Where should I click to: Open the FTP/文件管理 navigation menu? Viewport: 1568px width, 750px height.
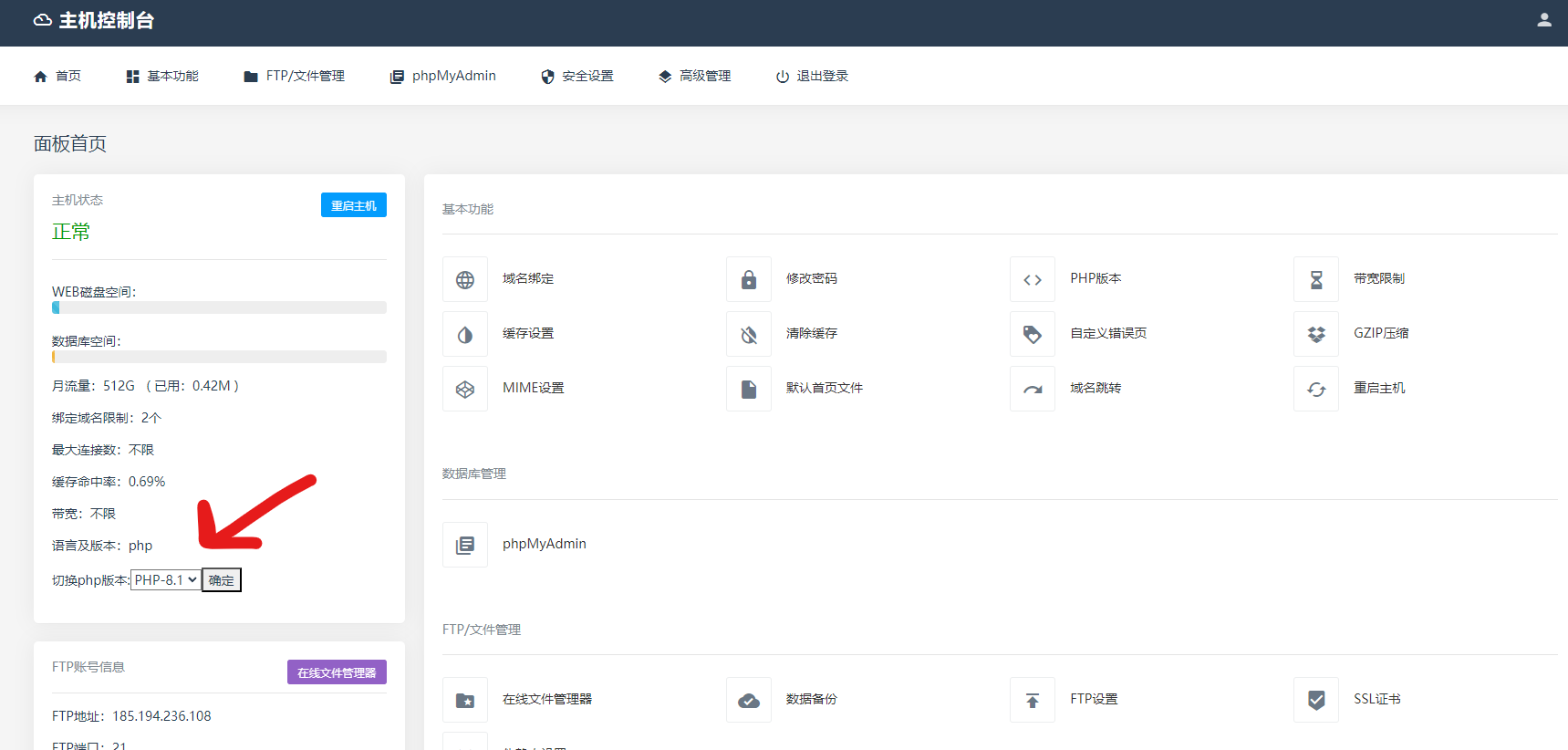point(295,76)
